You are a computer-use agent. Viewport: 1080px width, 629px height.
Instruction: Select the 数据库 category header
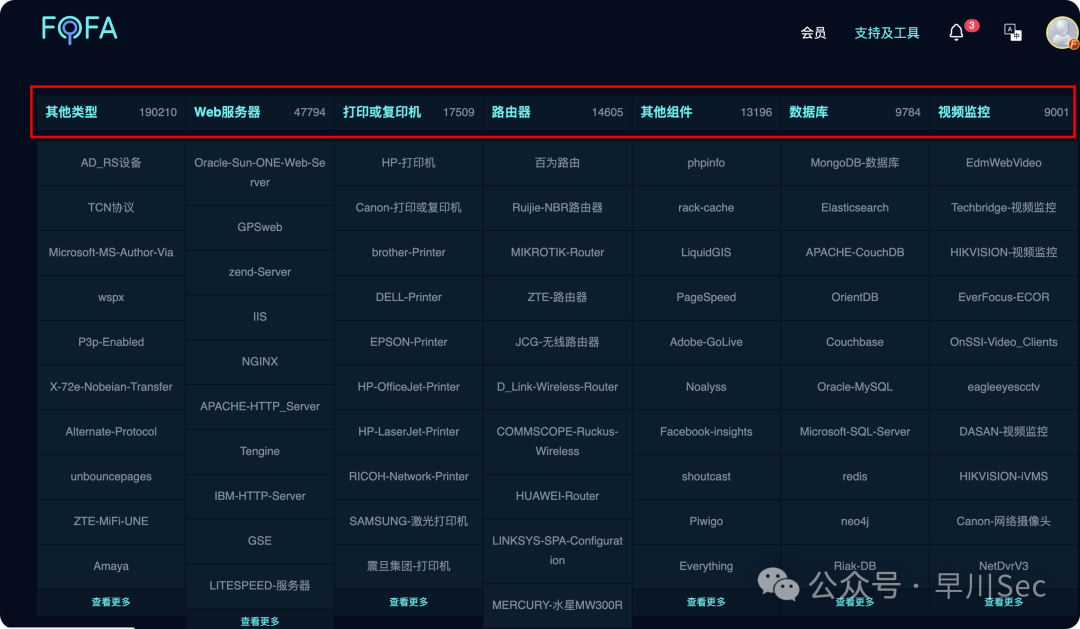pos(809,112)
